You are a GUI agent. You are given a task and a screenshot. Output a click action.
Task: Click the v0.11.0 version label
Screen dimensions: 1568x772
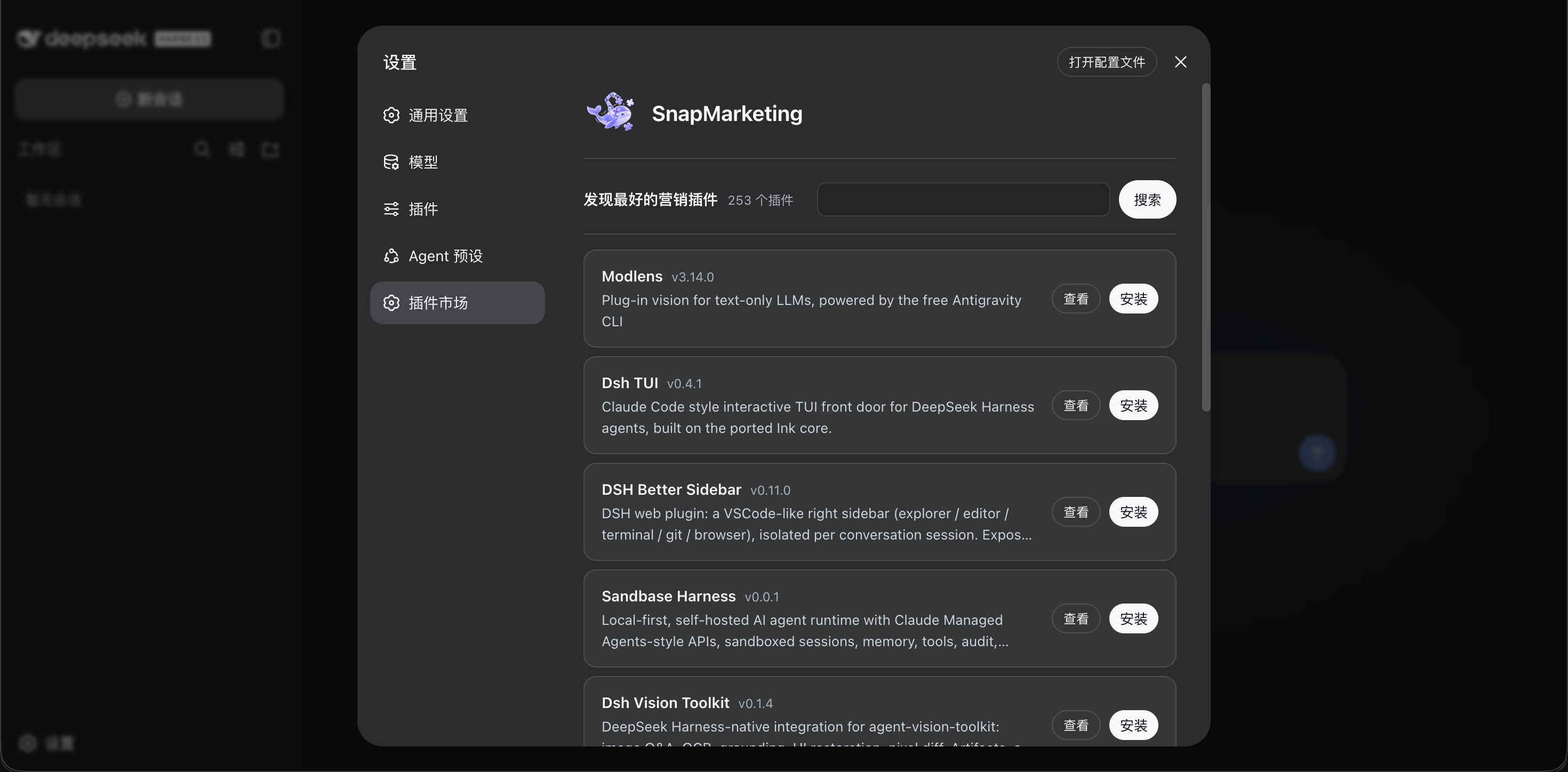770,490
